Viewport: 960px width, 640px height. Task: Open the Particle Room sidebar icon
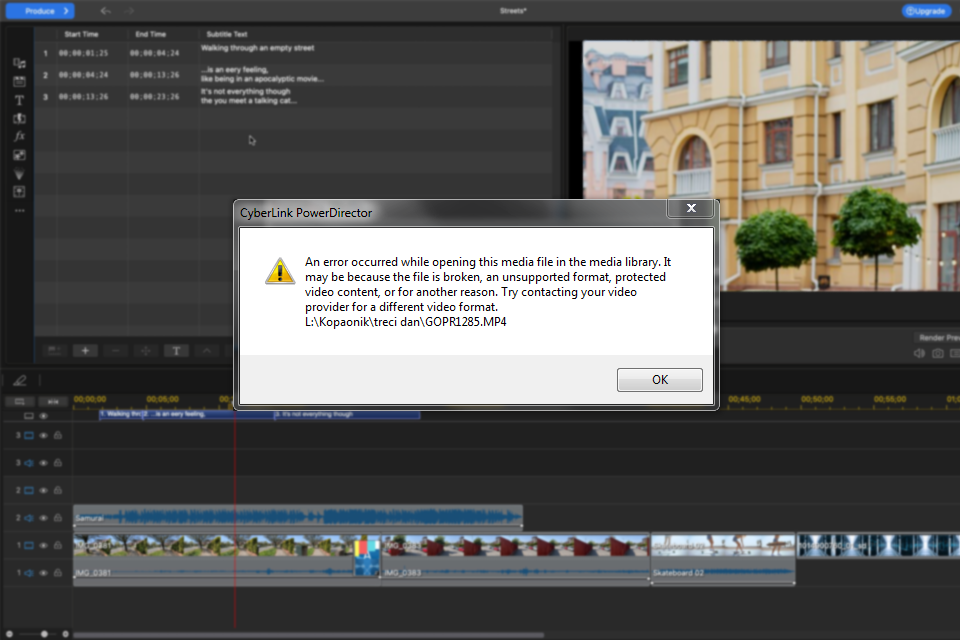click(20, 174)
